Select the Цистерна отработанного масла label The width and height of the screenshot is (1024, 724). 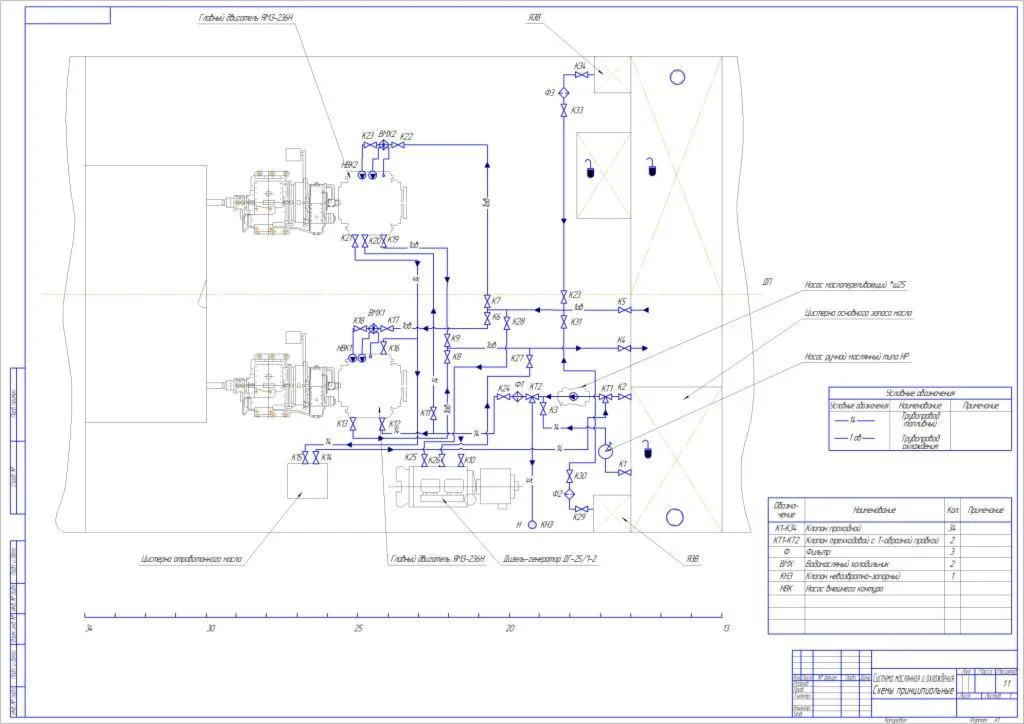tap(191, 559)
